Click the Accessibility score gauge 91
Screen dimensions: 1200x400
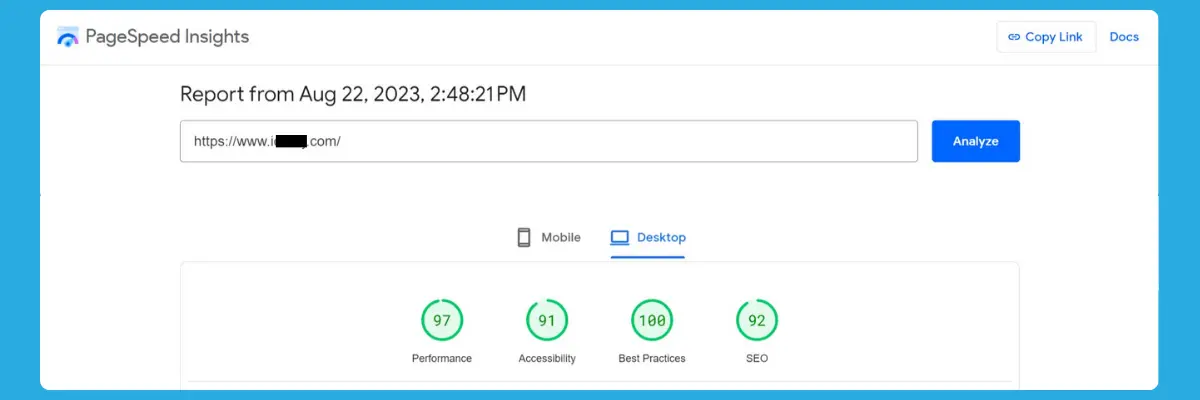(547, 320)
